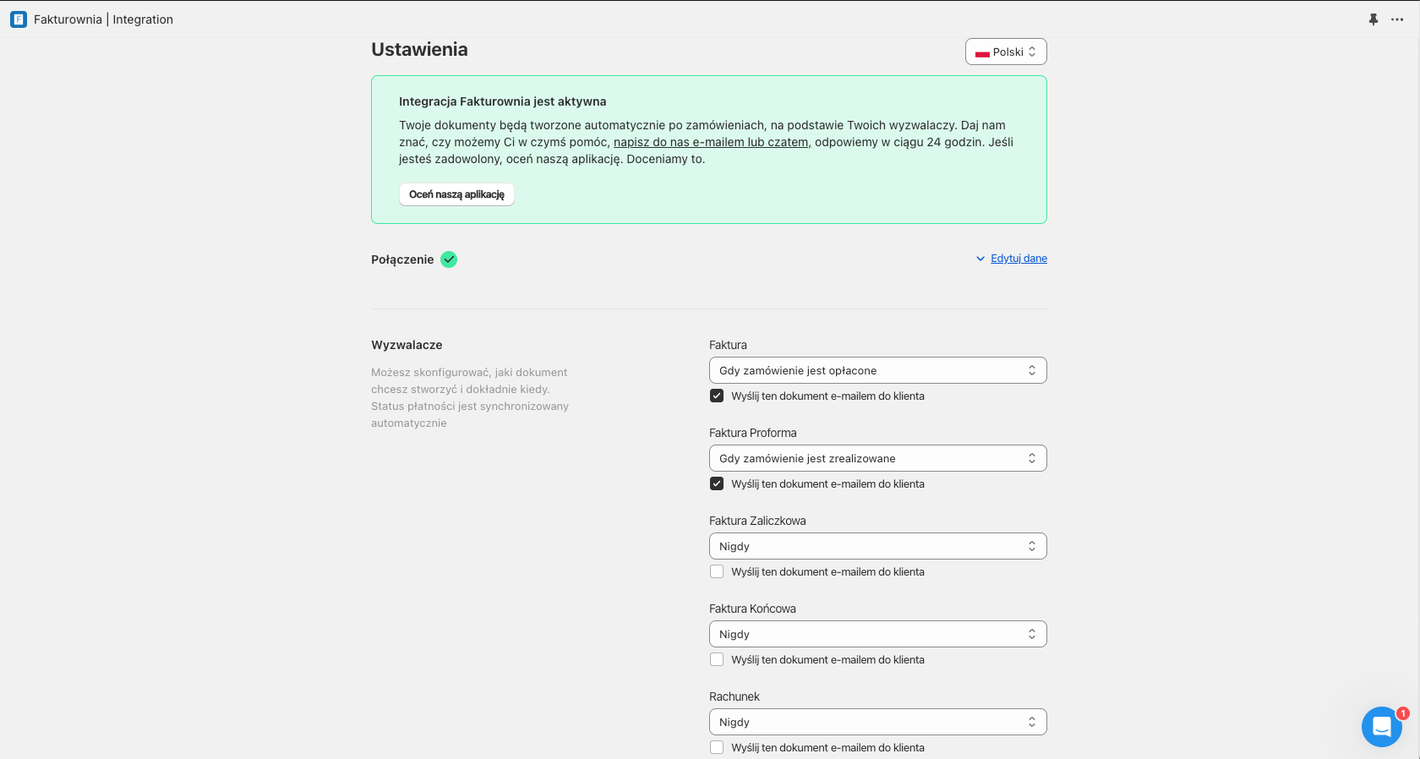Enable email sending for Faktura Końcowa
The image size is (1420, 759).
pos(717,660)
